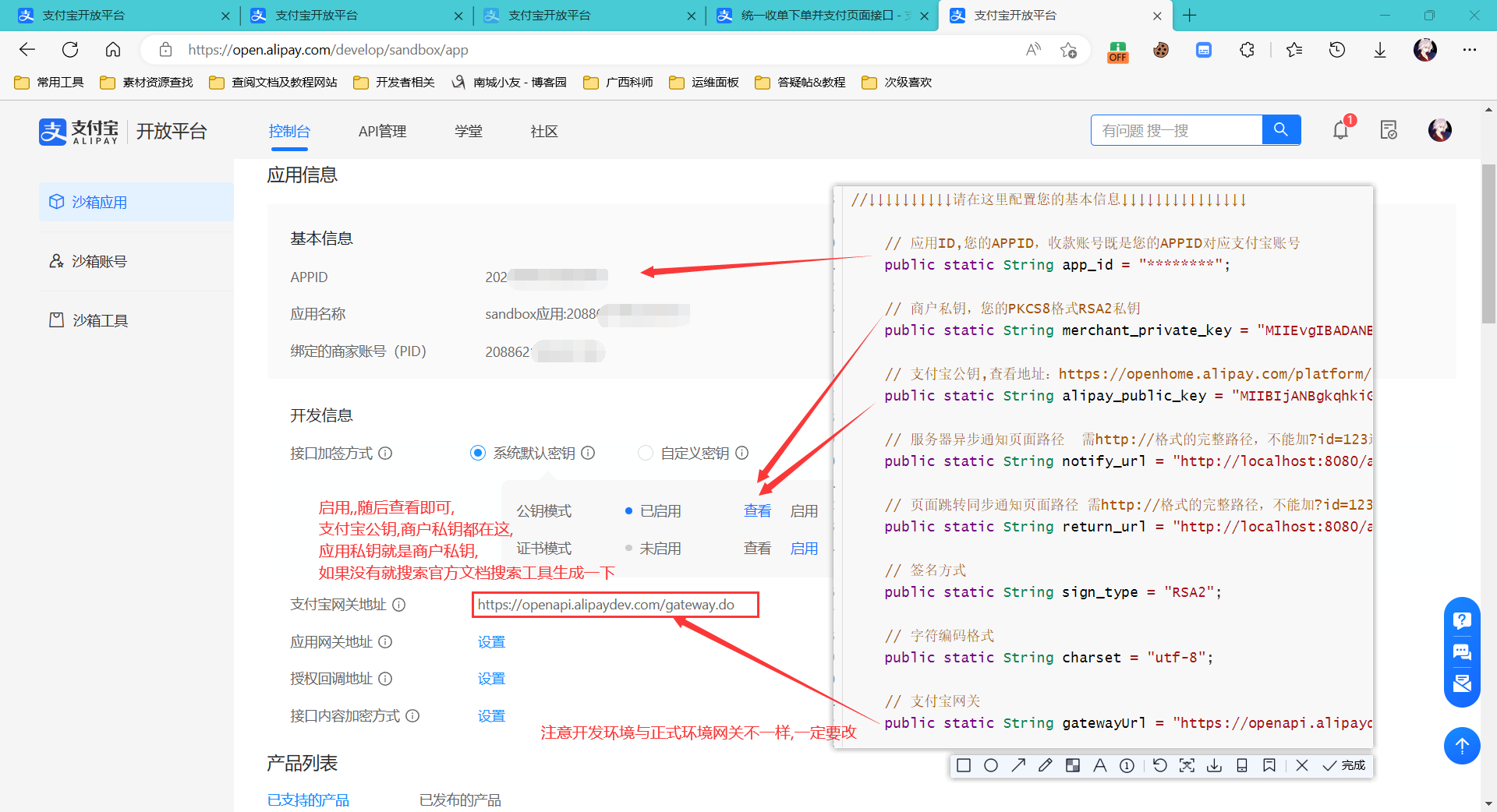1497x812 pixels.
Task: Open the notification bell with red badge
Action: click(x=1341, y=130)
